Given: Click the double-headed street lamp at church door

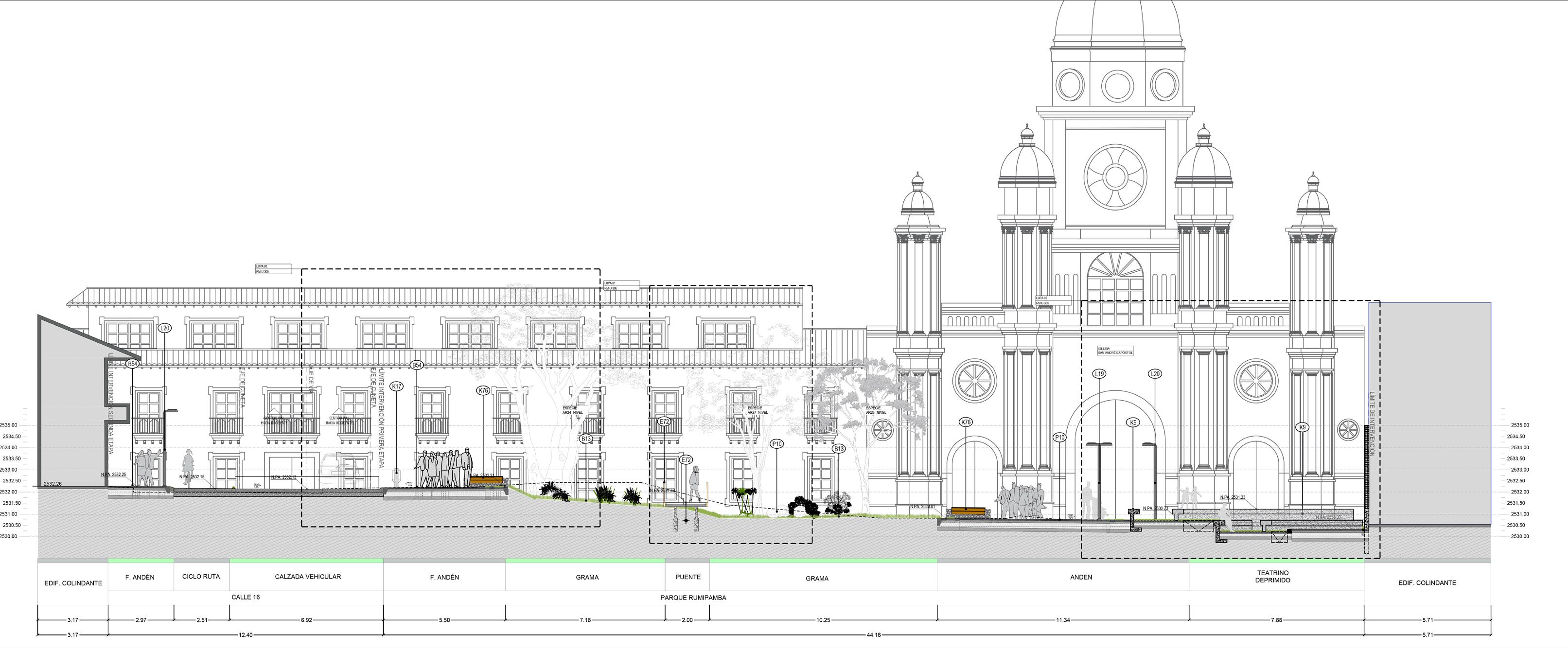Looking at the screenshot, I should tap(1099, 445).
